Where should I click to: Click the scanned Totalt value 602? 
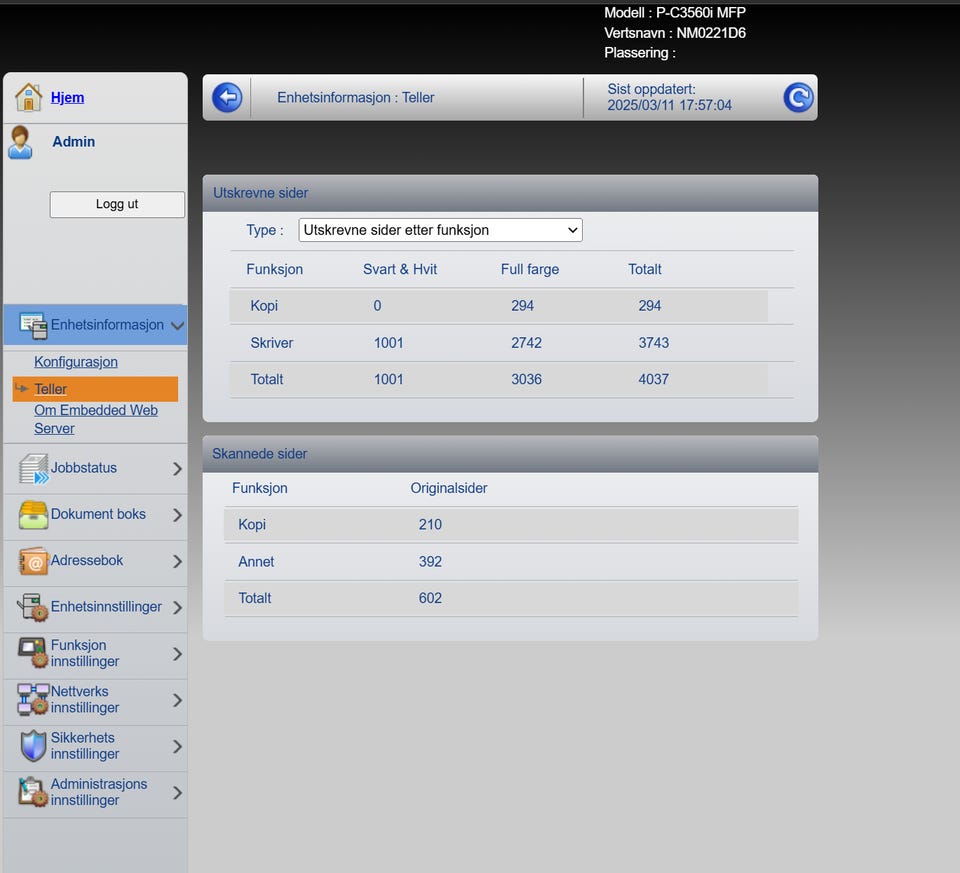pyautogui.click(x=430, y=598)
